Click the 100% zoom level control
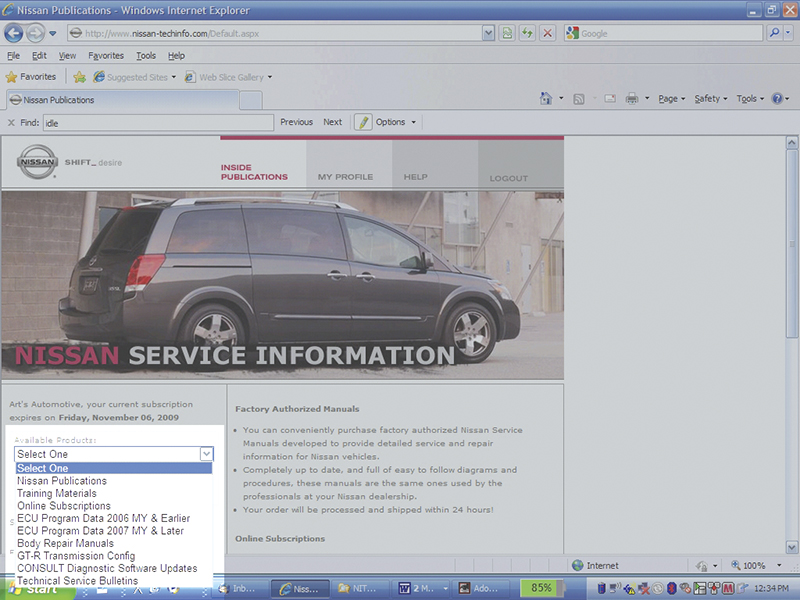 pyautogui.click(x=756, y=565)
